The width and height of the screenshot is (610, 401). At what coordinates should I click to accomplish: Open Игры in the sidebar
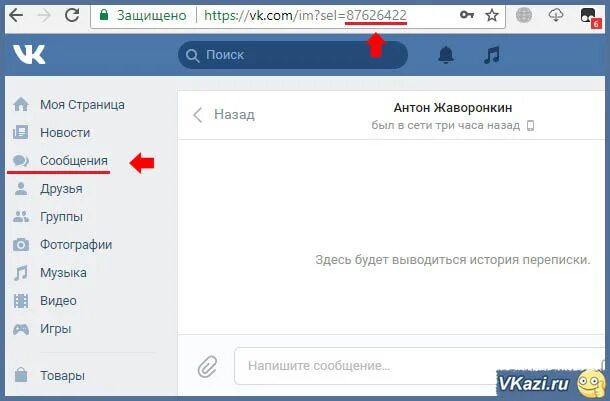(x=56, y=329)
